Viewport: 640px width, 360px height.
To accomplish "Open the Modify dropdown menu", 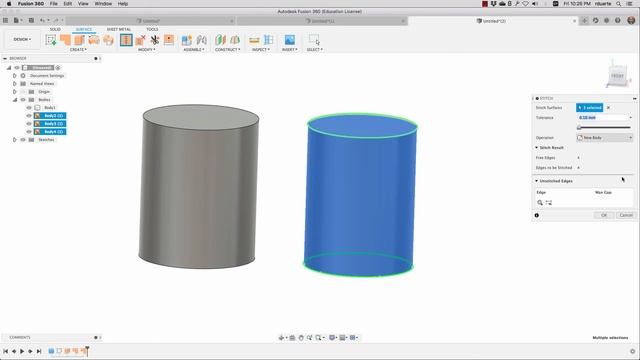I will pos(147,49).
